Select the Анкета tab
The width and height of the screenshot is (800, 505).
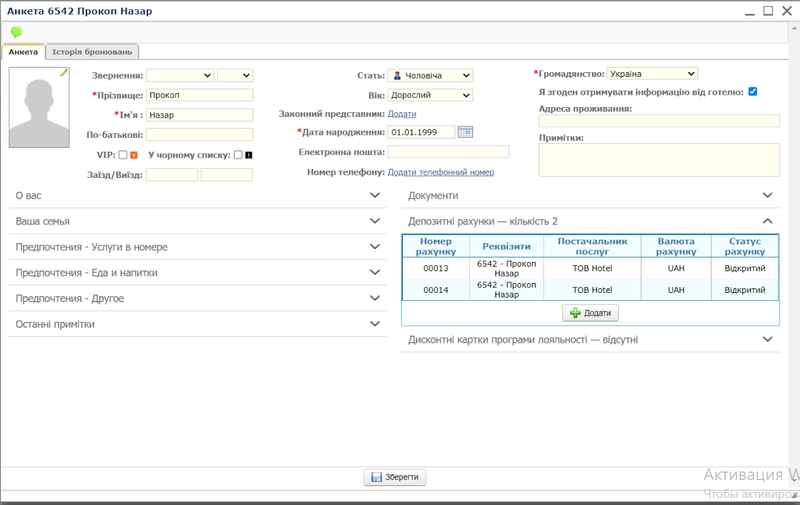tap(23, 52)
